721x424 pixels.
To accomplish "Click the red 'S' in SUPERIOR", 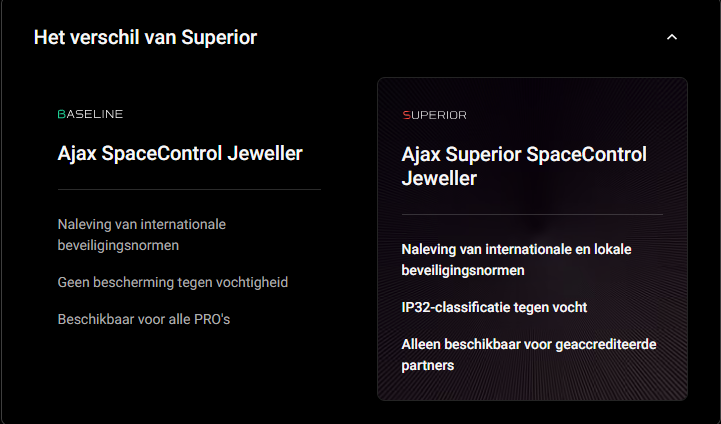I will (x=405, y=115).
